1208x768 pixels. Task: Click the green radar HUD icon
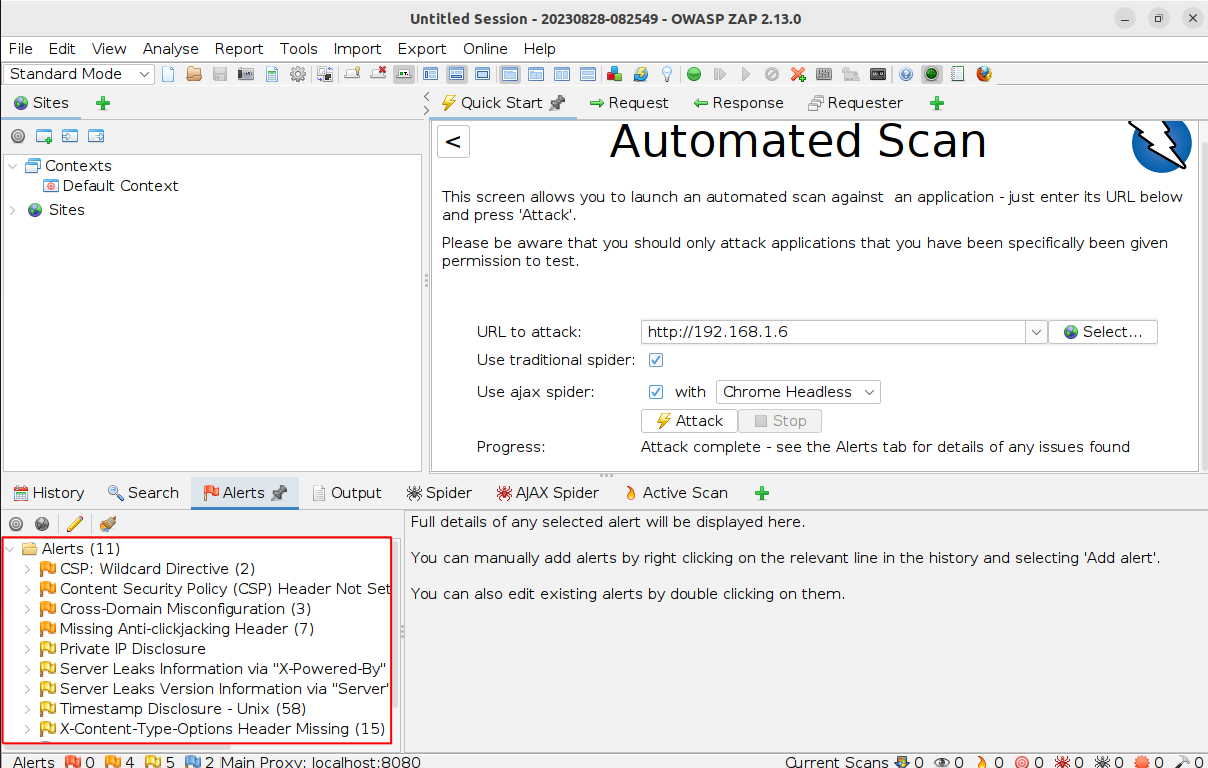[931, 74]
